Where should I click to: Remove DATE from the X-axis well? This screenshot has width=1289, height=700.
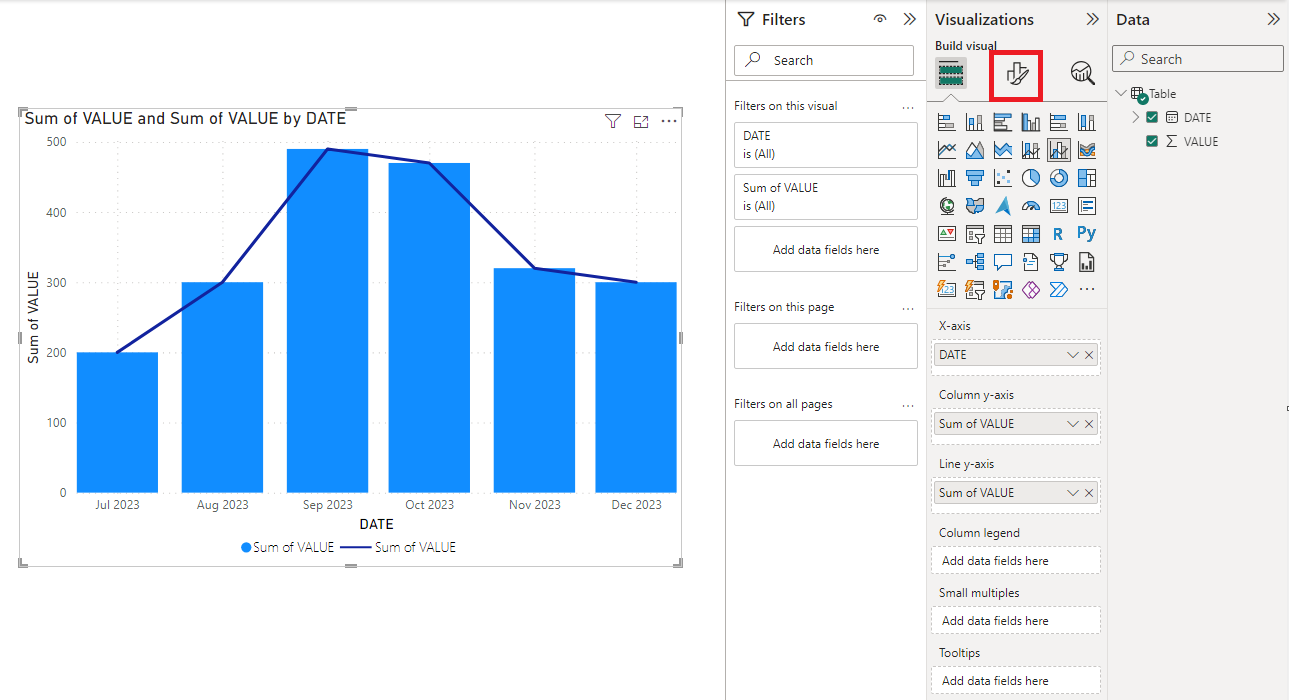(x=1089, y=355)
